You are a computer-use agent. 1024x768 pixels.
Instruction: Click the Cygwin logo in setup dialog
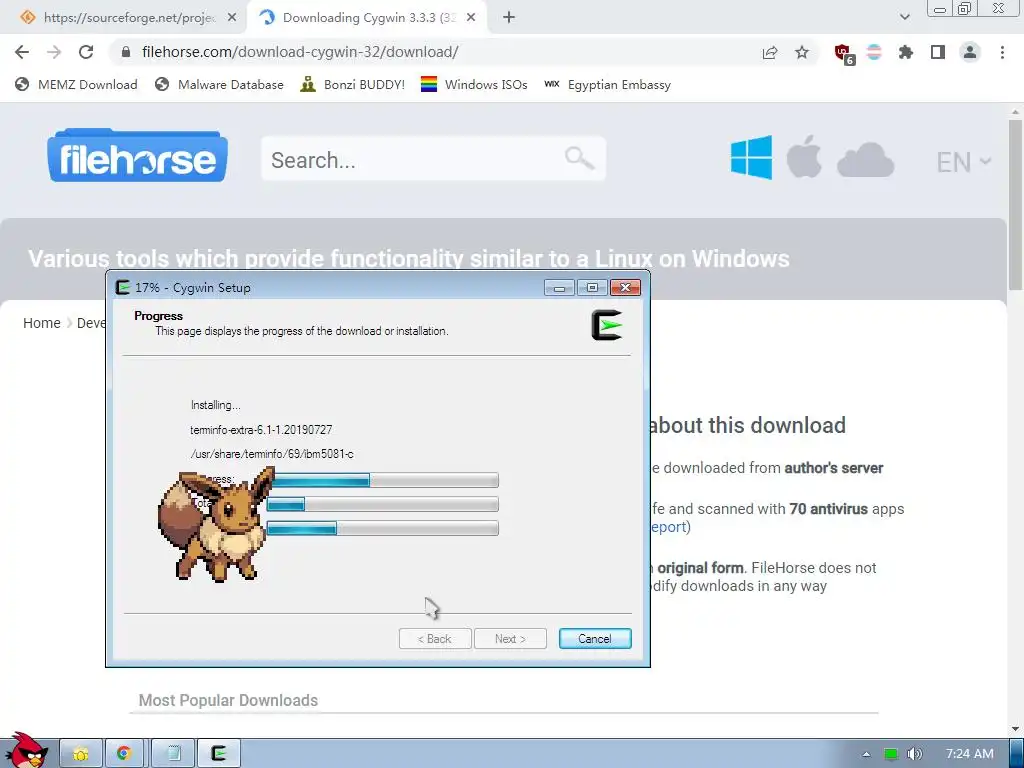pos(607,325)
